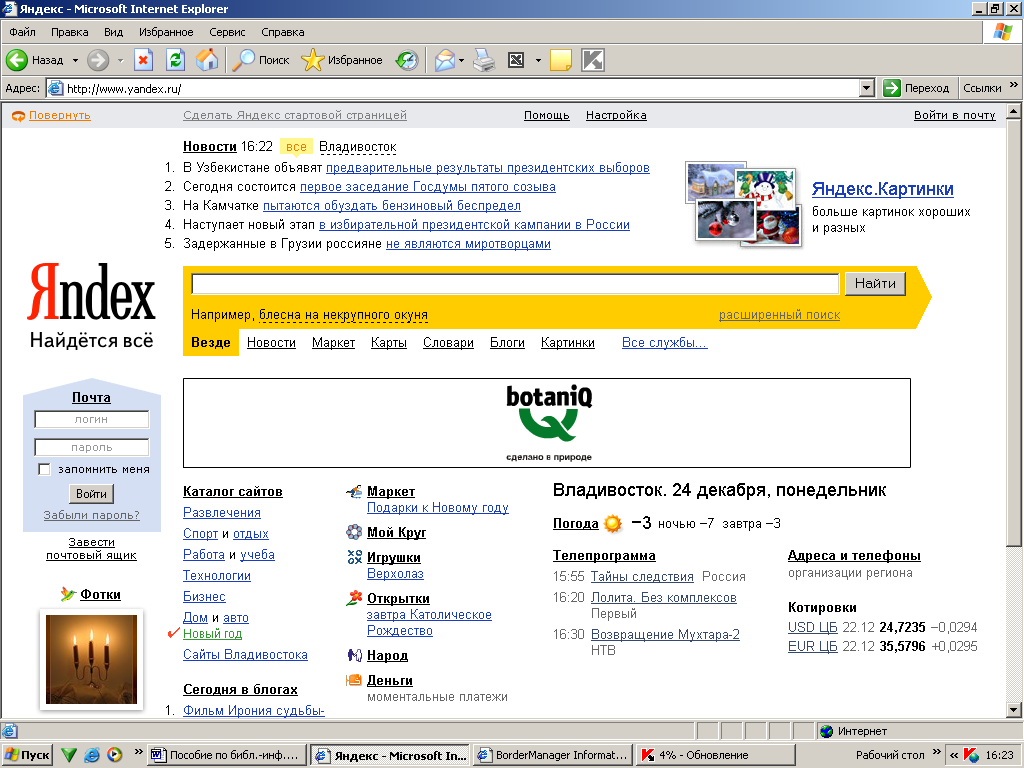Open the Вид menu
1024x768 pixels.
point(113,32)
